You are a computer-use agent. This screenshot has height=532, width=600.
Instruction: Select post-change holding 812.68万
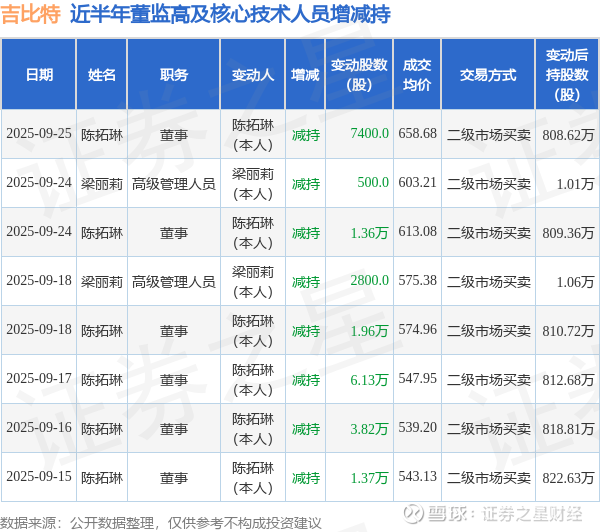(x=568, y=379)
